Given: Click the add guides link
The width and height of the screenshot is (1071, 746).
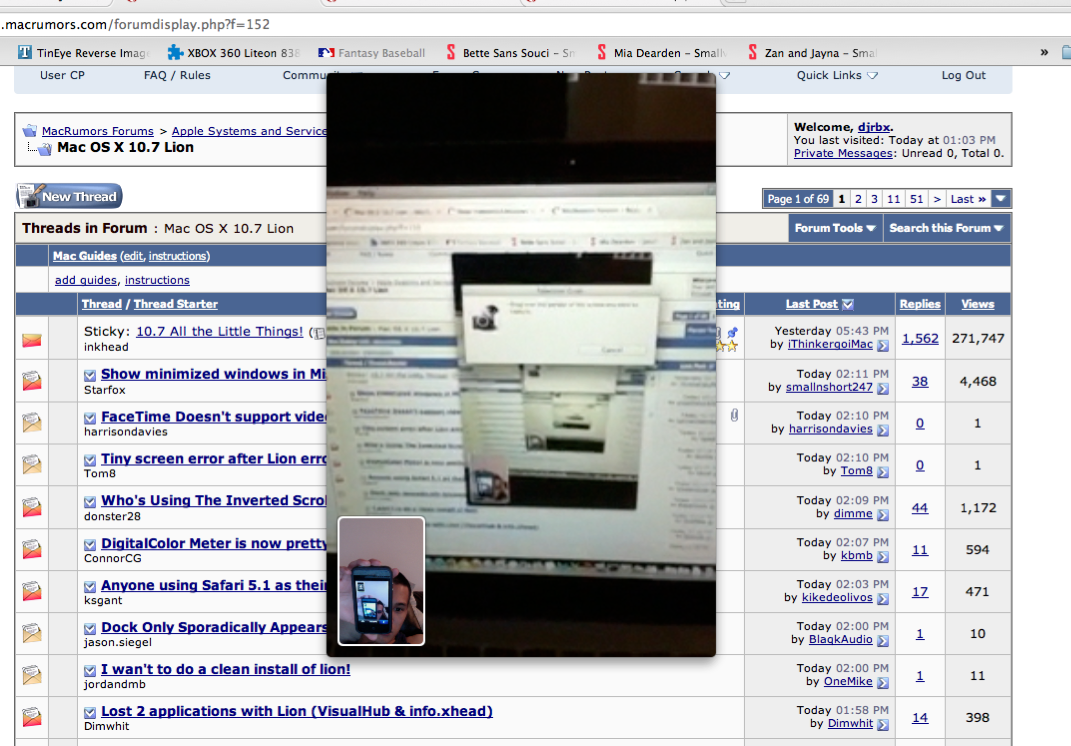Looking at the screenshot, I should click(86, 280).
